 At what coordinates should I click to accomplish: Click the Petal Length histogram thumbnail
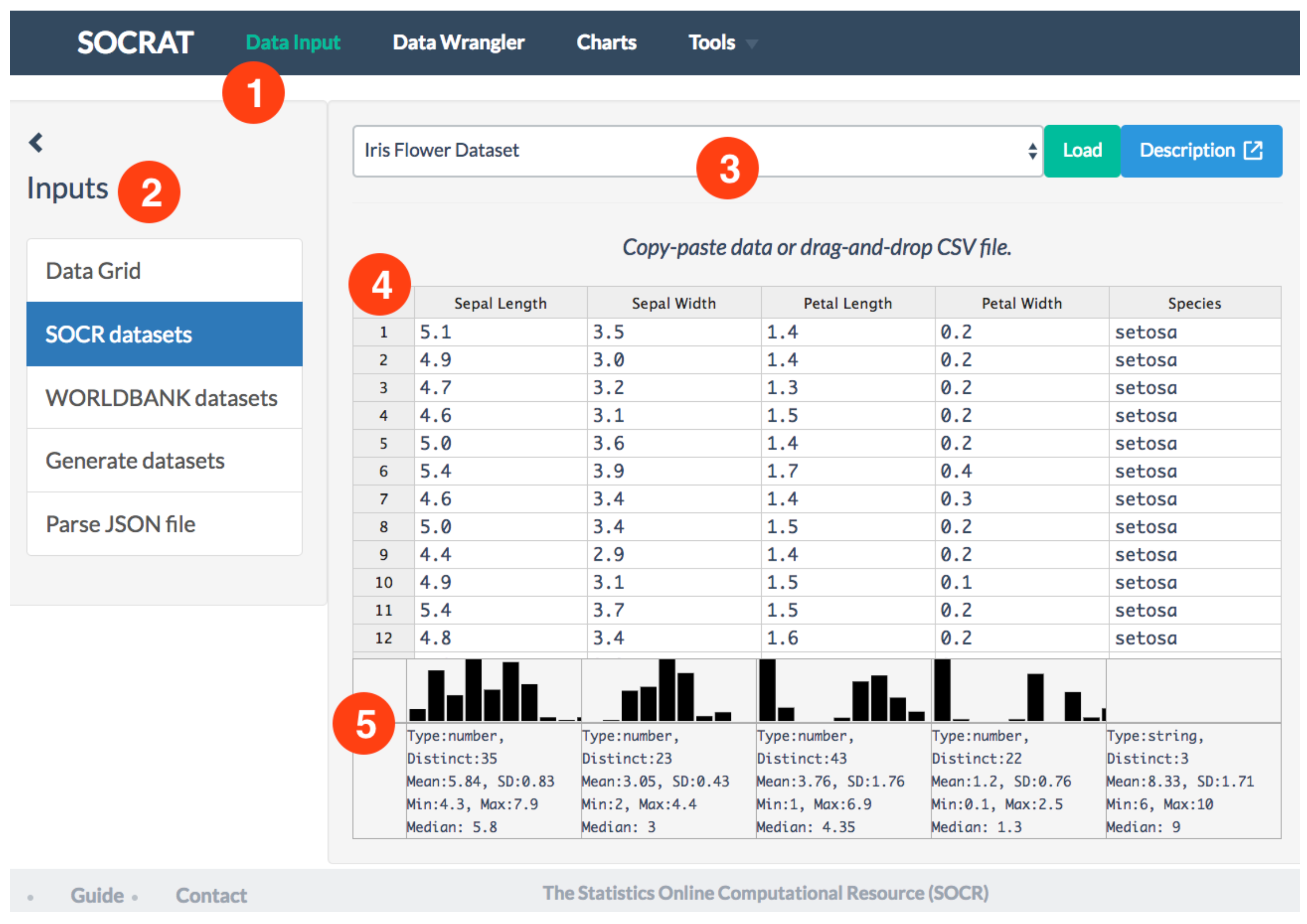pyautogui.click(x=843, y=691)
